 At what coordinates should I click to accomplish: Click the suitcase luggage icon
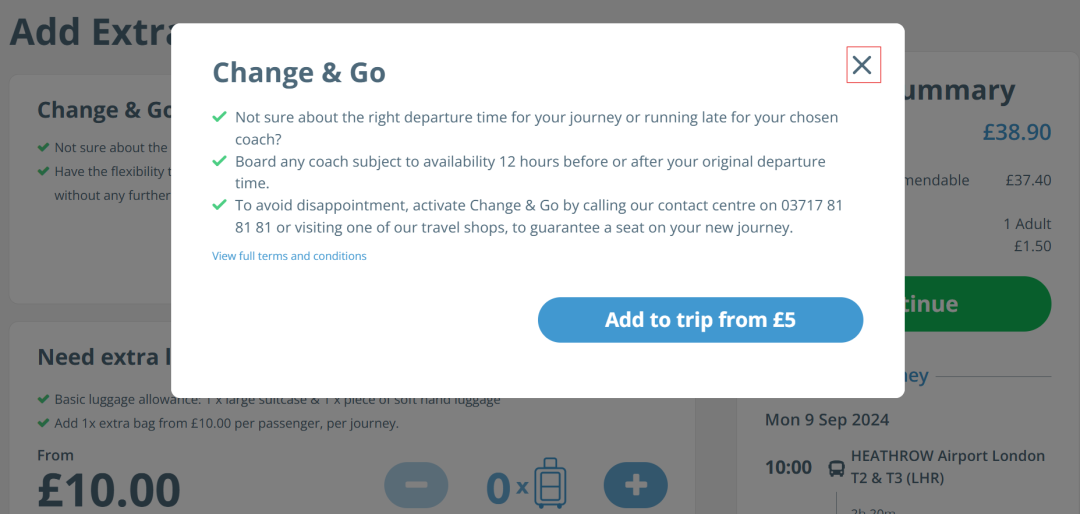550,484
